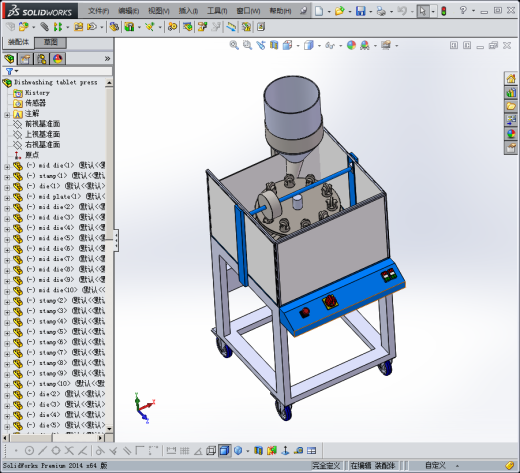The image size is (520, 473).
Task: Select the ConfigurationManager tab icon
Action: point(42,59)
